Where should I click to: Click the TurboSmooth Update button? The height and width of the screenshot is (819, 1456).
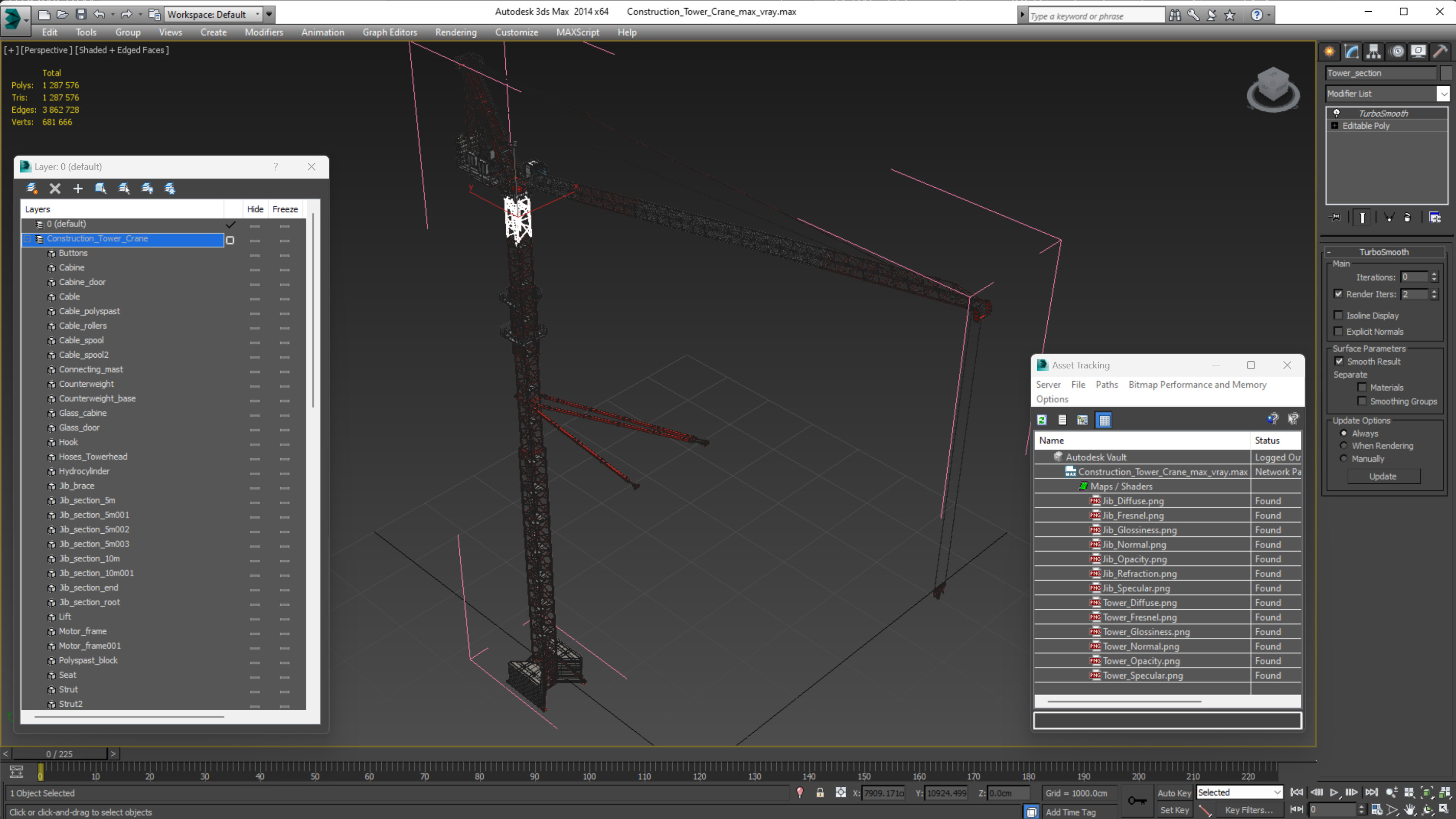pos(1383,476)
